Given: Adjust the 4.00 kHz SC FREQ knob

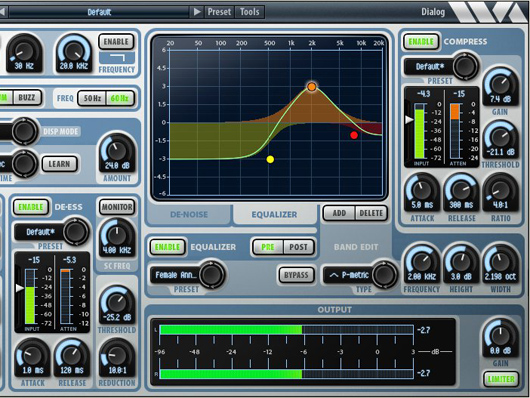Looking at the screenshot, I should 117,236.
